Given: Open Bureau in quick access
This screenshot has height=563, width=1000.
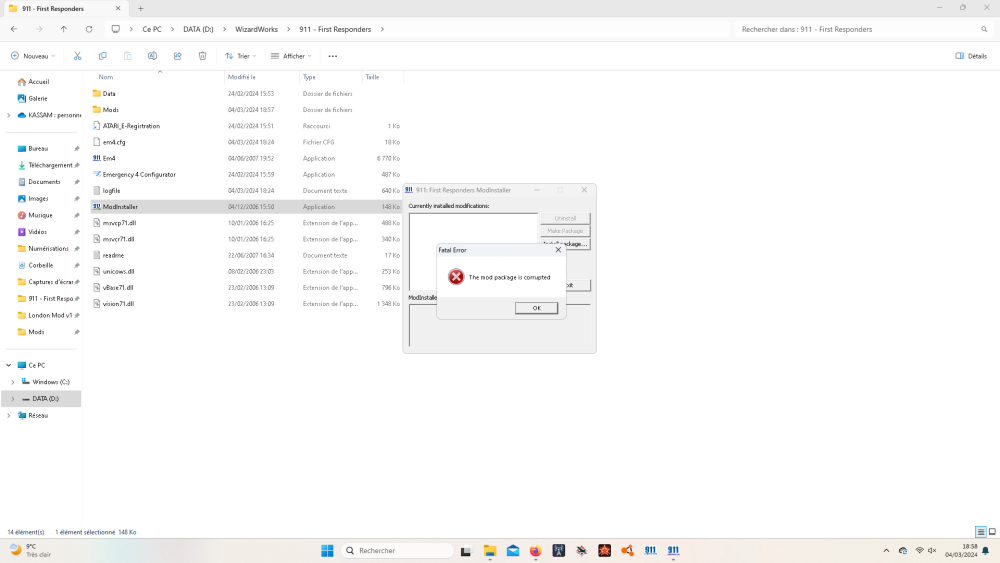Looking at the screenshot, I should [38, 149].
